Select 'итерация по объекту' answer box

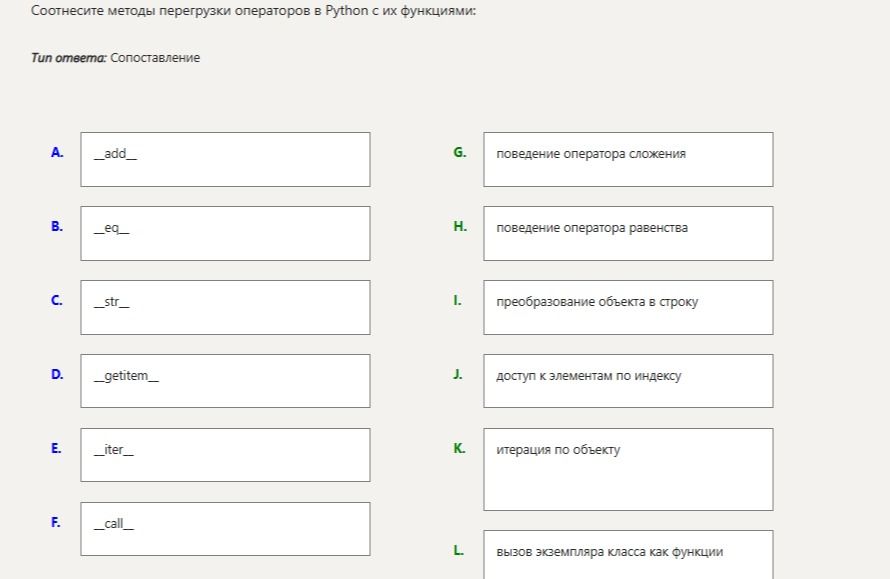[628, 469]
